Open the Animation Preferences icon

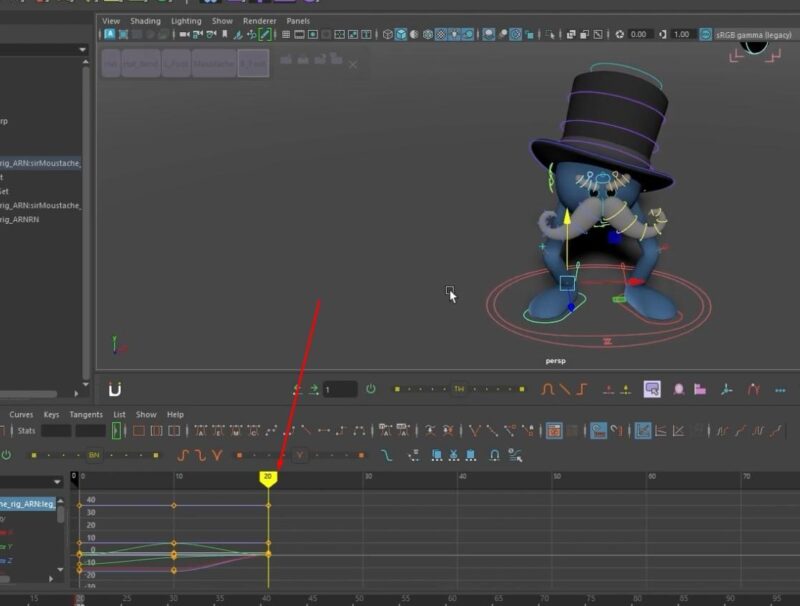click(x=780, y=388)
